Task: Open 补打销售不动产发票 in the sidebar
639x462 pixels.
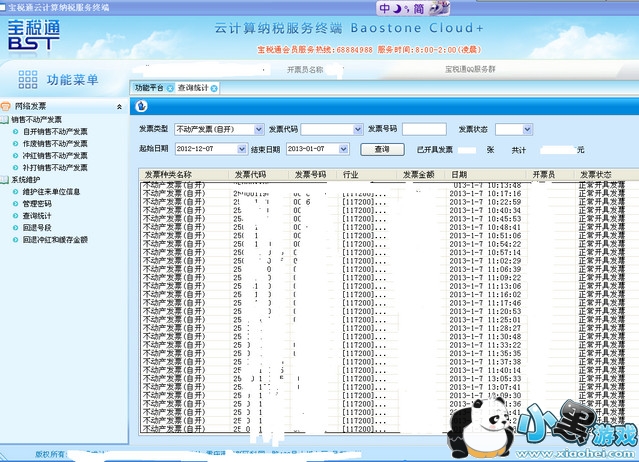Action: pyautogui.click(x=55, y=167)
